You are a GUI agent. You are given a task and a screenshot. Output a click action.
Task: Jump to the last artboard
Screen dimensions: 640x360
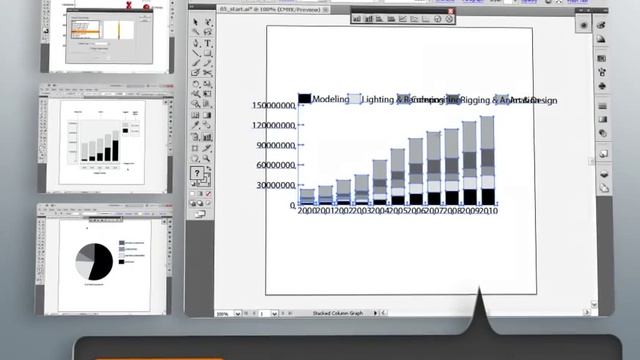coord(290,313)
